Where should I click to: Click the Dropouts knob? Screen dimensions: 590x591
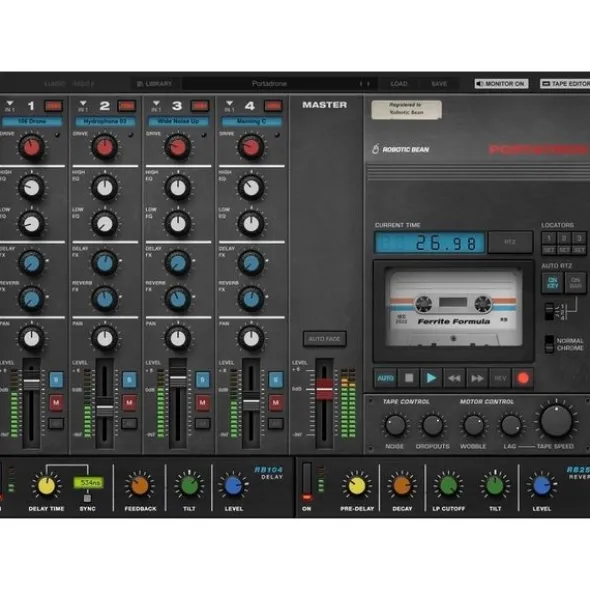click(x=433, y=426)
